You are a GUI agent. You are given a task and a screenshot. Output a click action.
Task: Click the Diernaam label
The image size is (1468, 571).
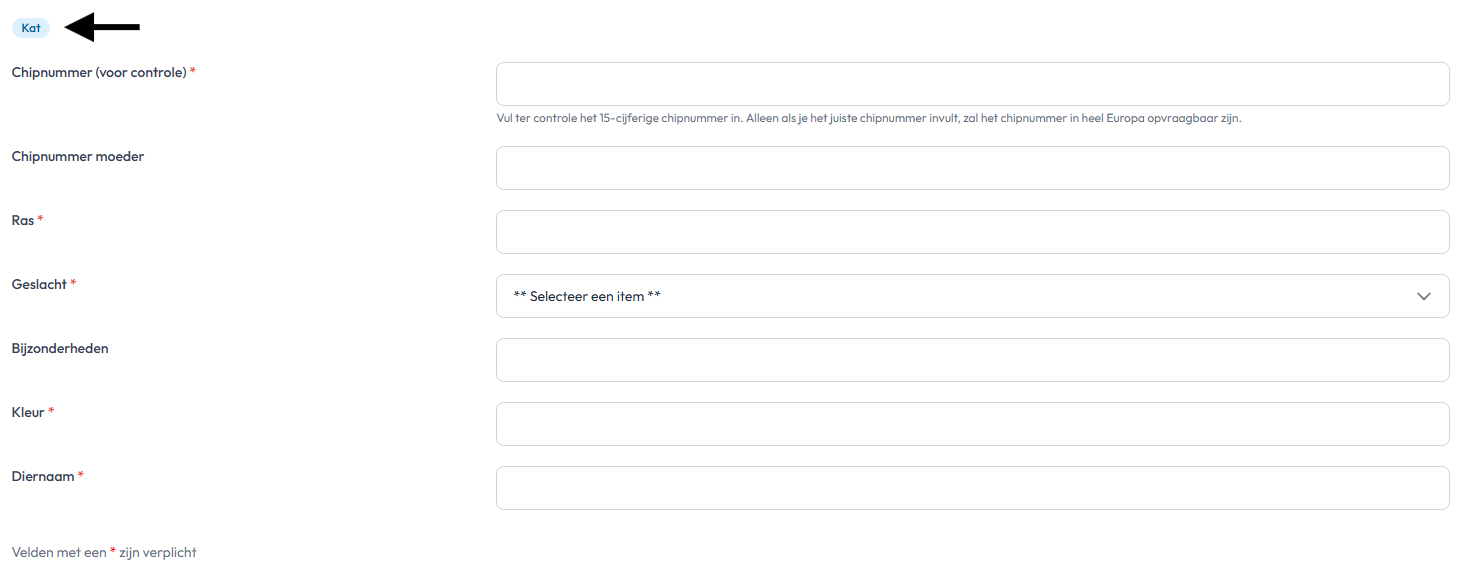click(43, 476)
